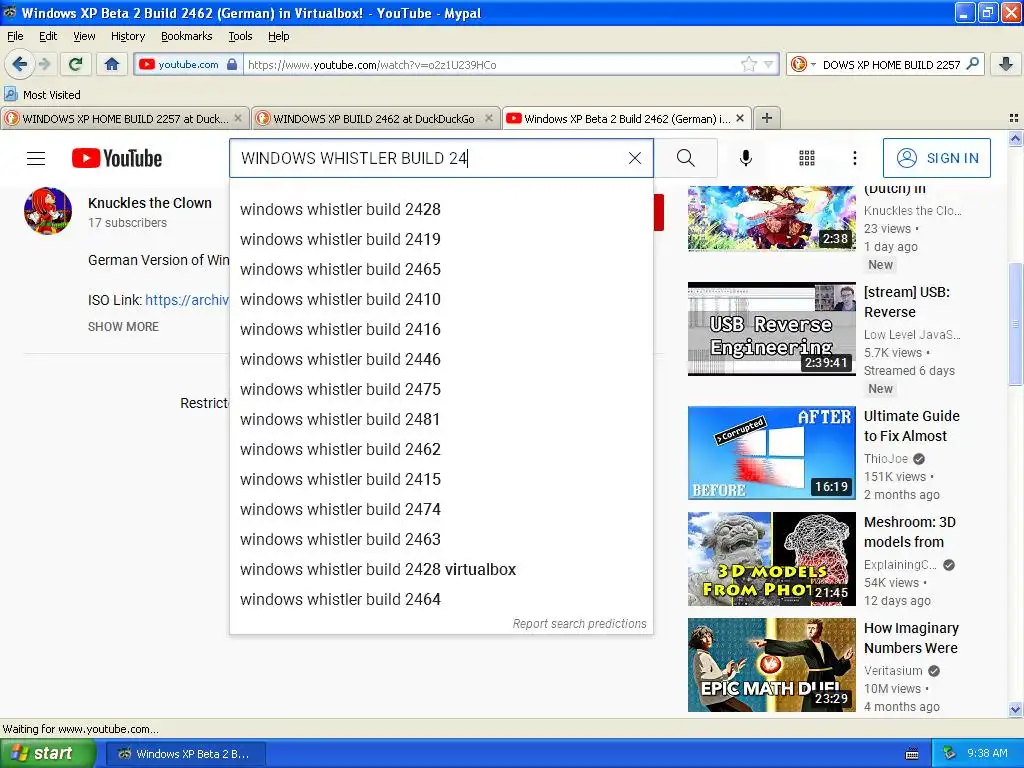Select suggestion windows whistler build 2481

[441, 419]
